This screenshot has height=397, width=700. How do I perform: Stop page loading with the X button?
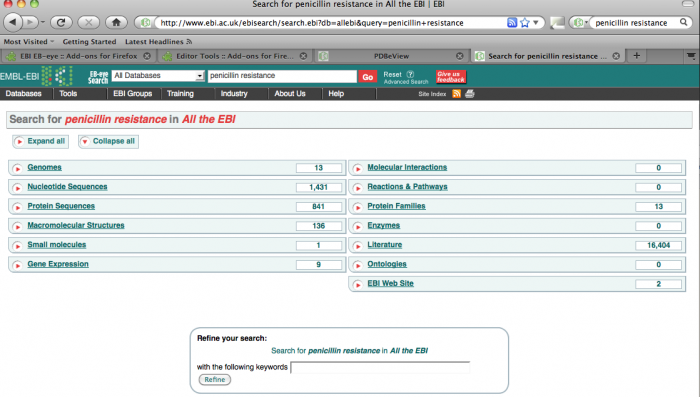(x=88, y=22)
